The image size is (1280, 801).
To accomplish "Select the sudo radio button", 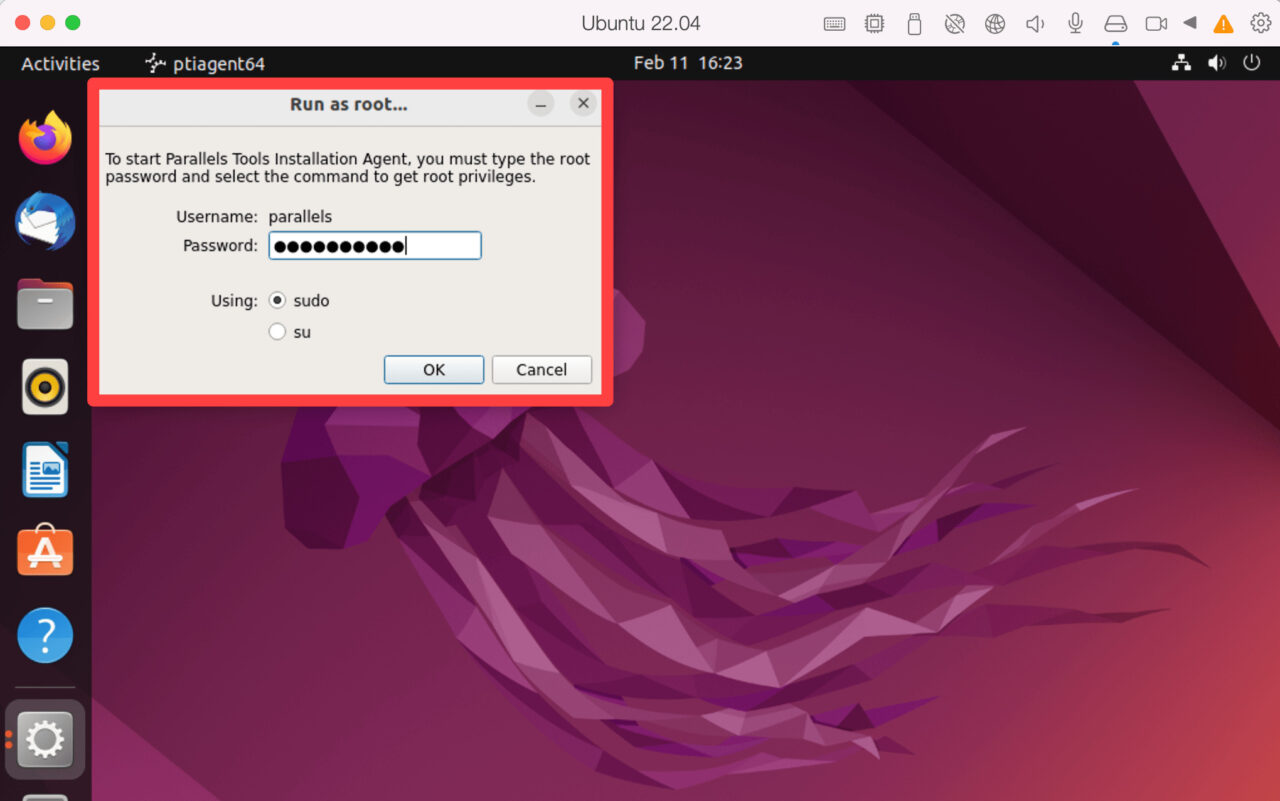I will [277, 300].
